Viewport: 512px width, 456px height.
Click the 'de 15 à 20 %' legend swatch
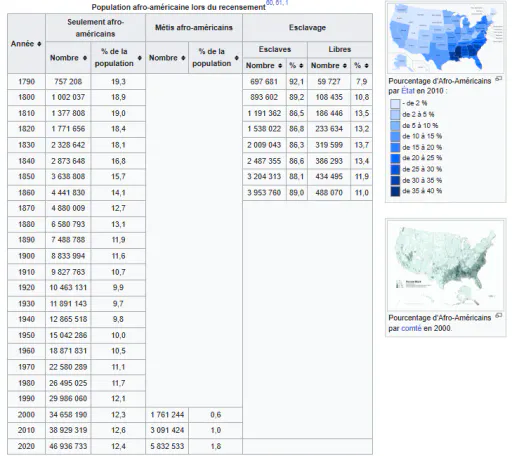point(395,147)
